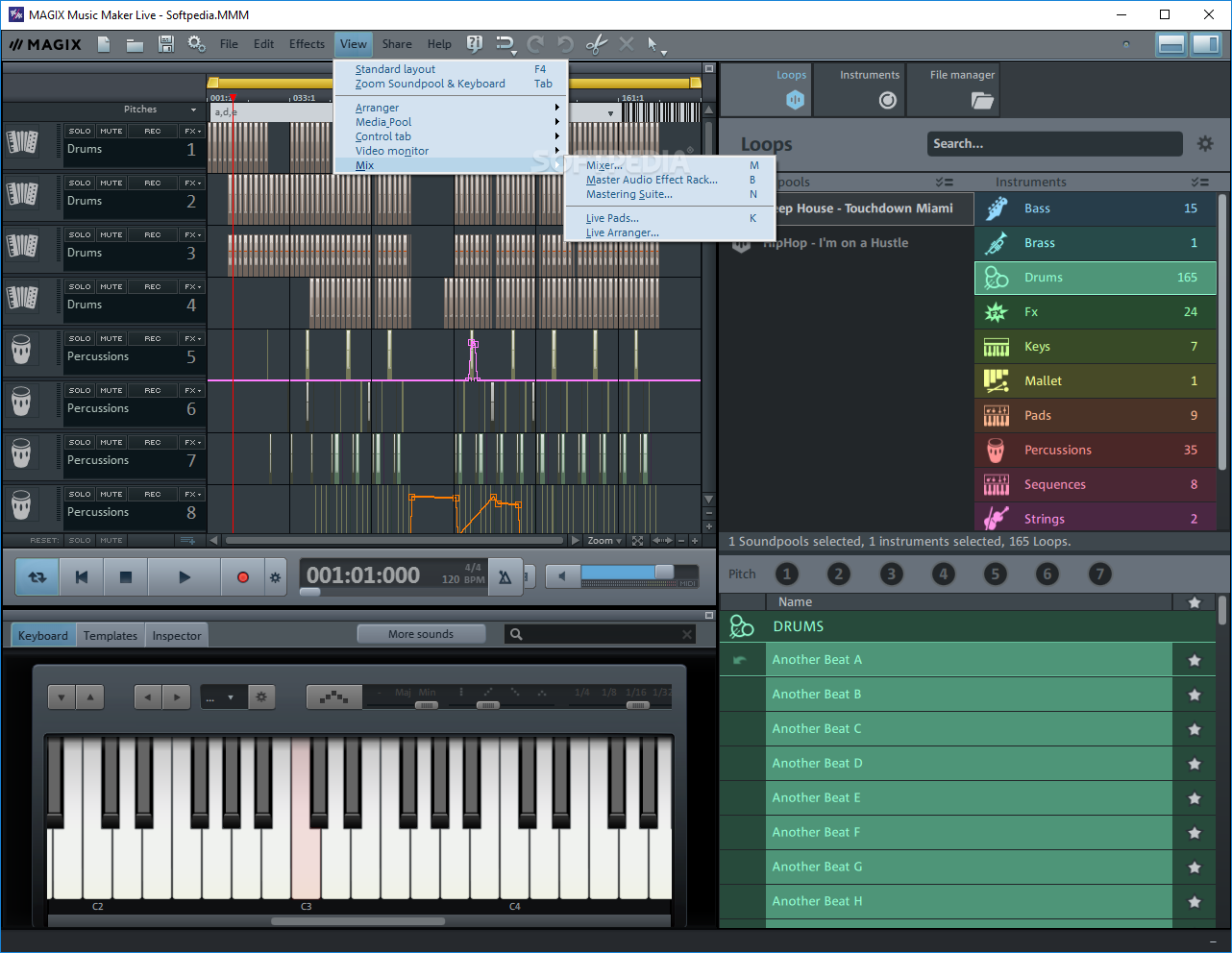Click zoom-to-fit icon beside Zoom
Screen dimensions: 1232x953
637,541
